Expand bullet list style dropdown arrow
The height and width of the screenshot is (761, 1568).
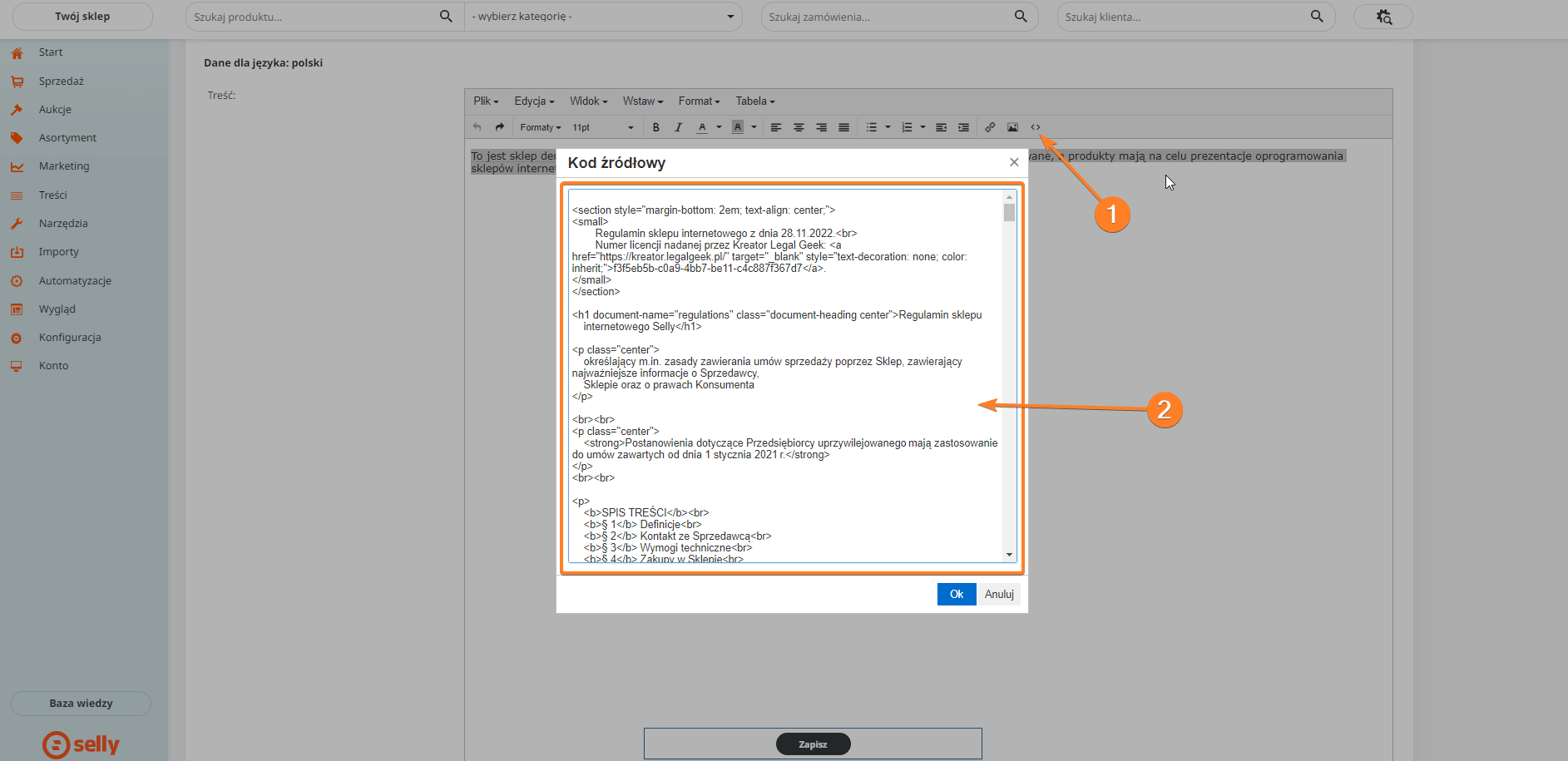pyautogui.click(x=888, y=127)
